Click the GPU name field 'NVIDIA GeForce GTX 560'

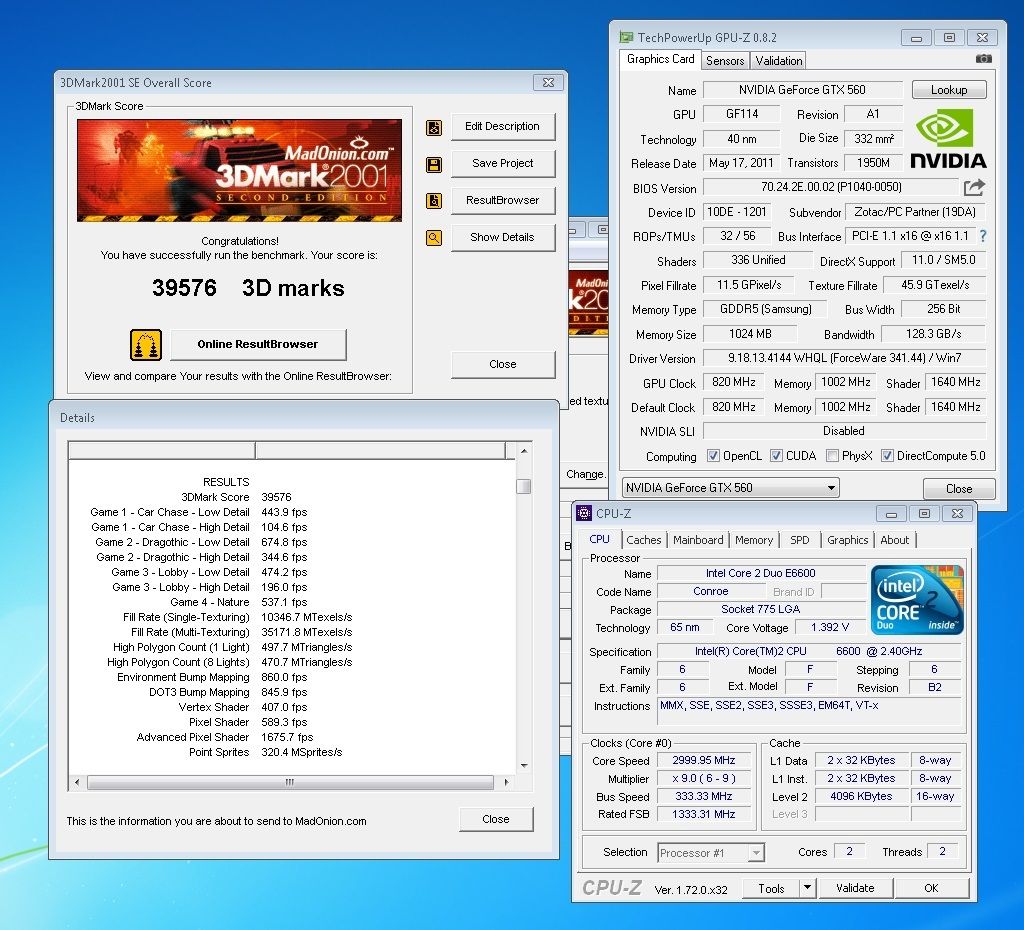pos(802,89)
